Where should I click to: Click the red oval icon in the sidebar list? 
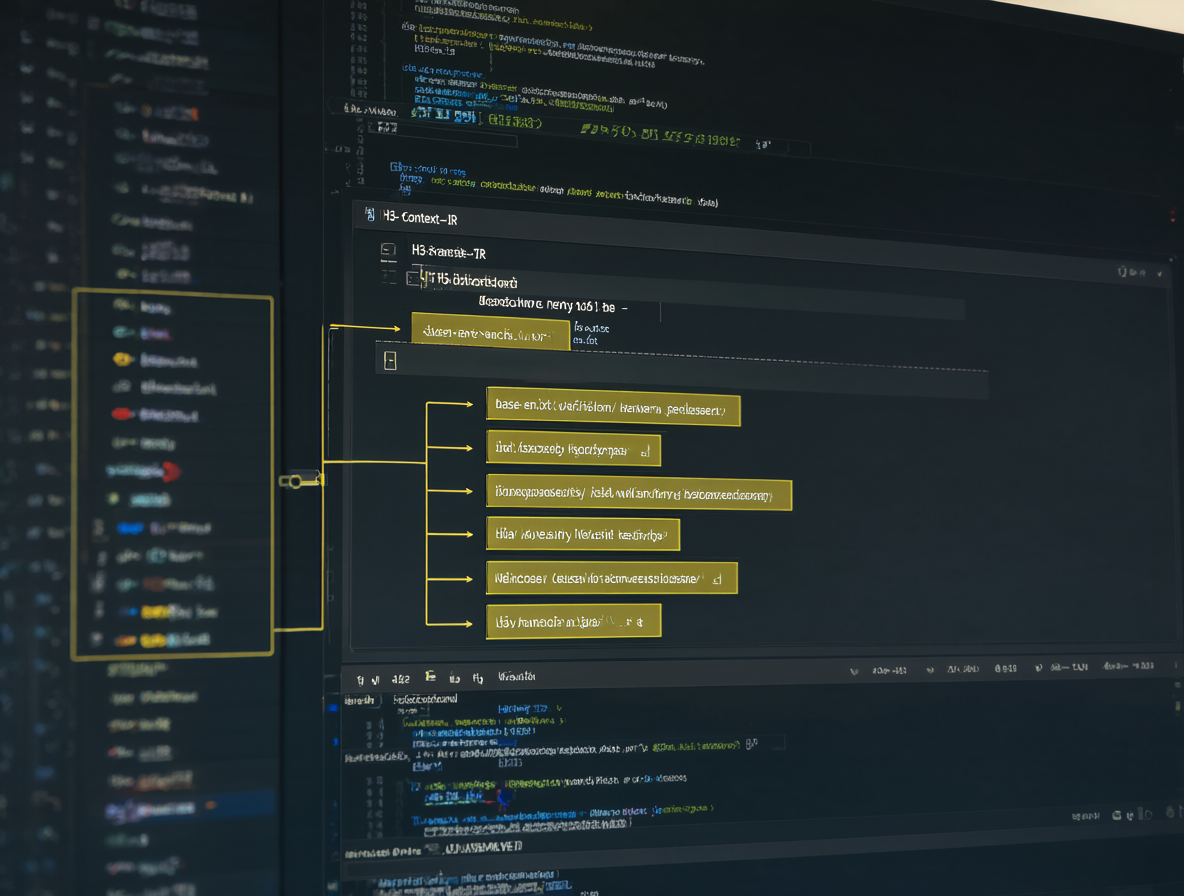(x=122, y=414)
